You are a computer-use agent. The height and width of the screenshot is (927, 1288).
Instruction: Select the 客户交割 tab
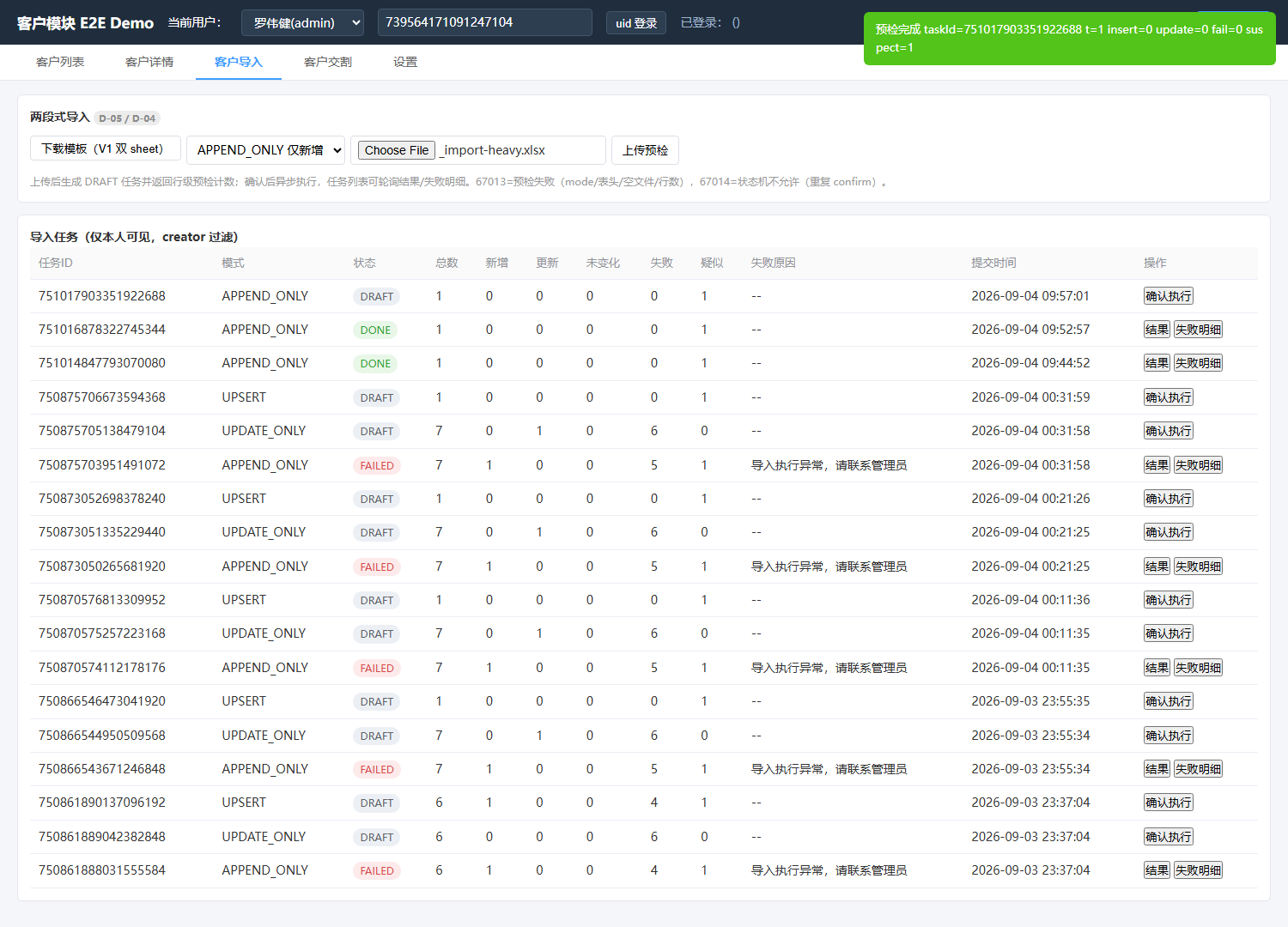click(328, 62)
